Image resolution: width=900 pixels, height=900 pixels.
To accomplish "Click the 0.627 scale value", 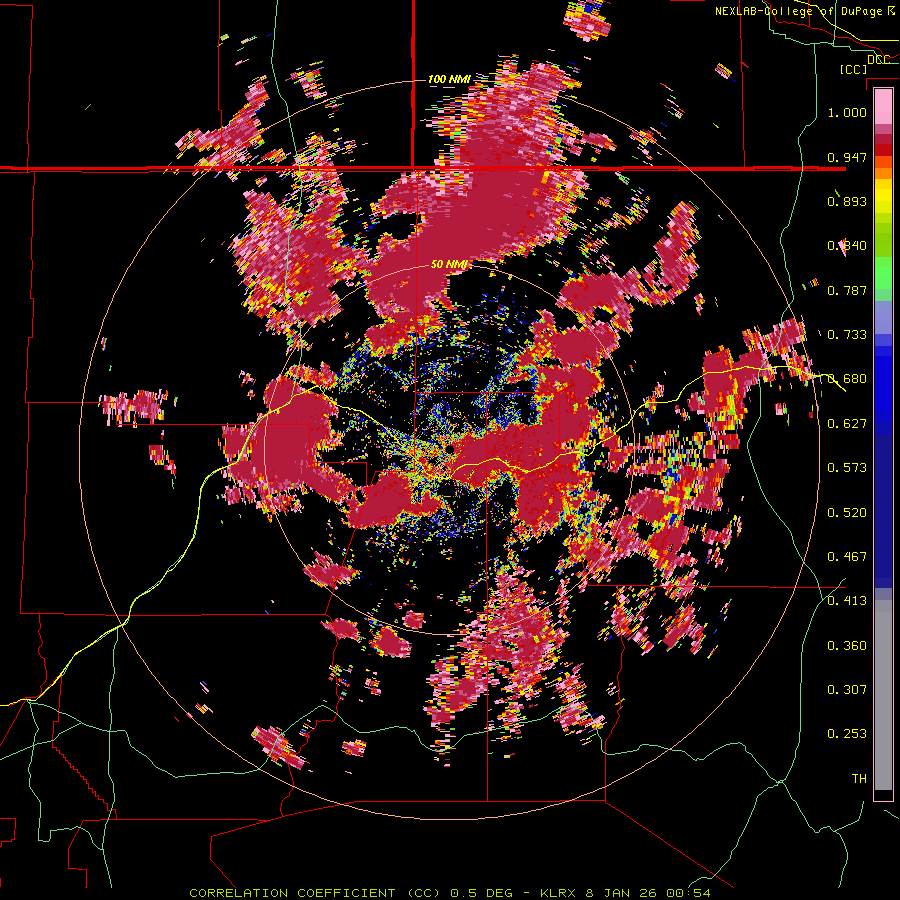I will click(847, 424).
